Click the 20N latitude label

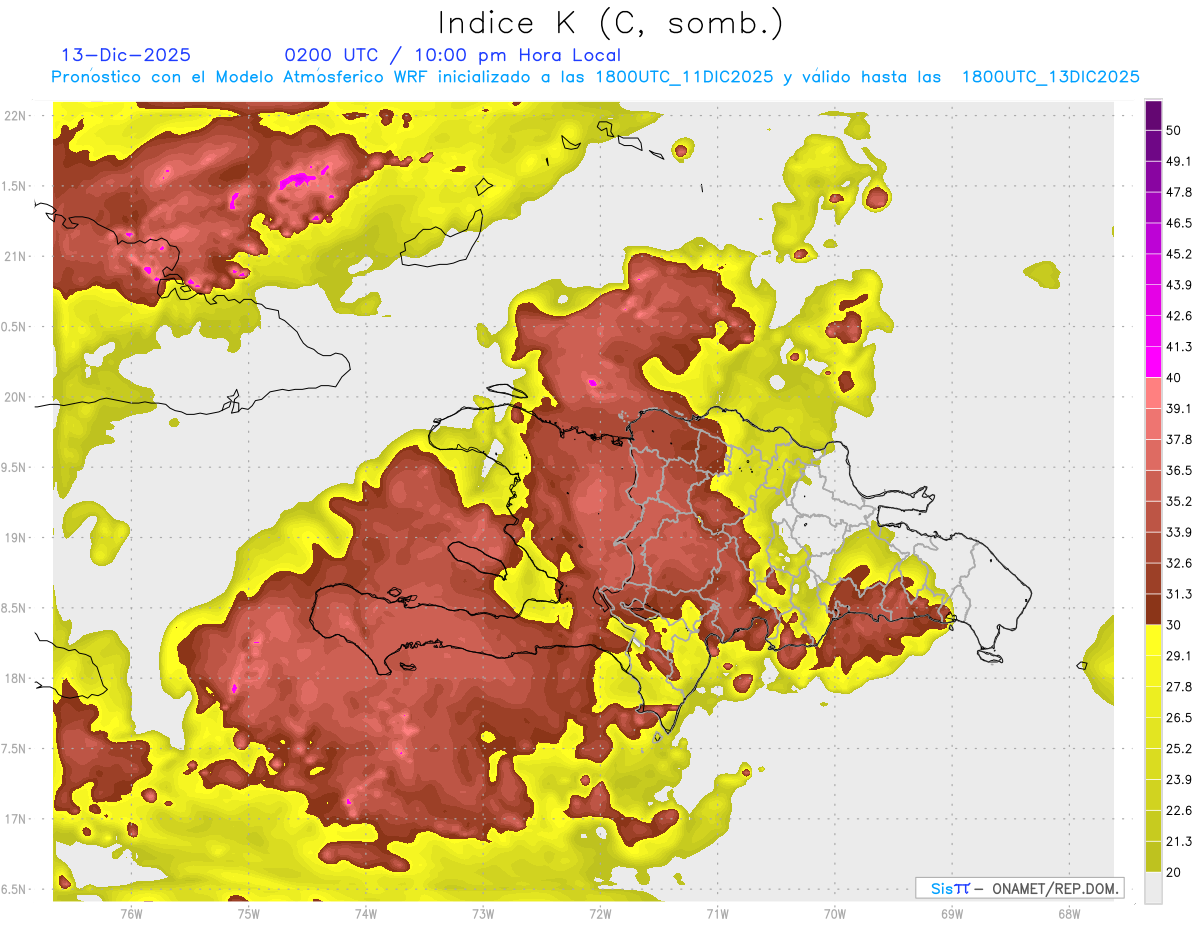17,397
